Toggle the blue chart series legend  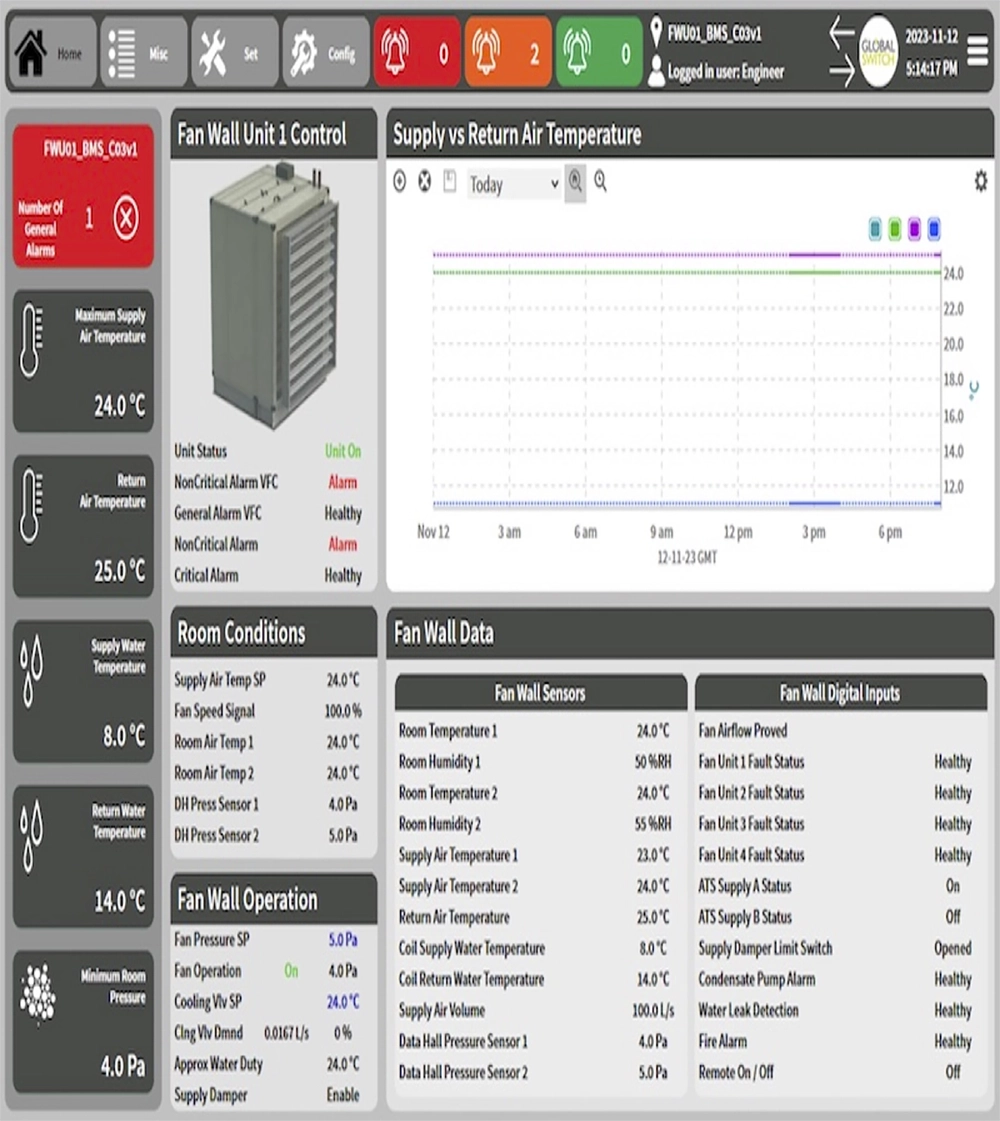[934, 229]
